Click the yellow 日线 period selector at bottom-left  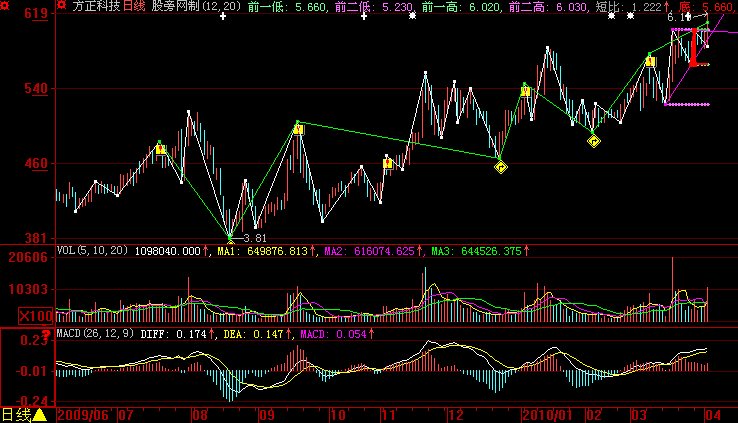click(x=17, y=415)
